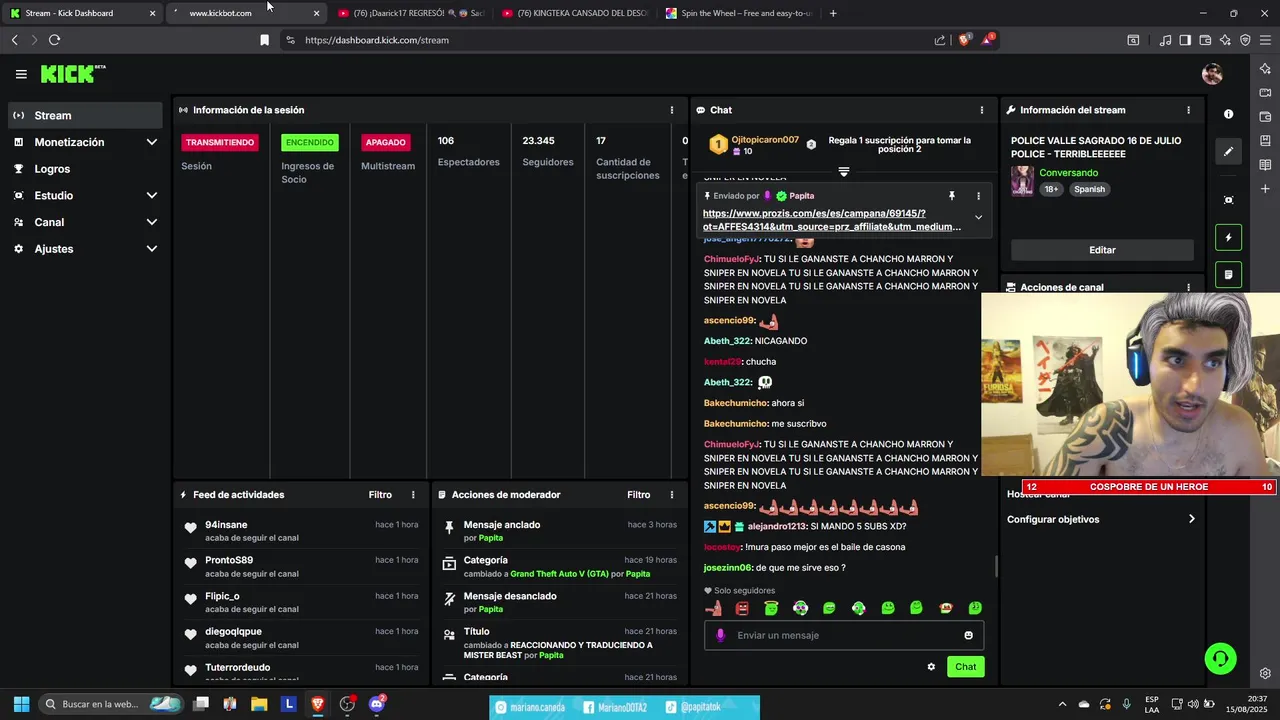Insert the halo angel emote
Image resolution: width=1280 pixels, height=720 pixels.
pos(771,608)
